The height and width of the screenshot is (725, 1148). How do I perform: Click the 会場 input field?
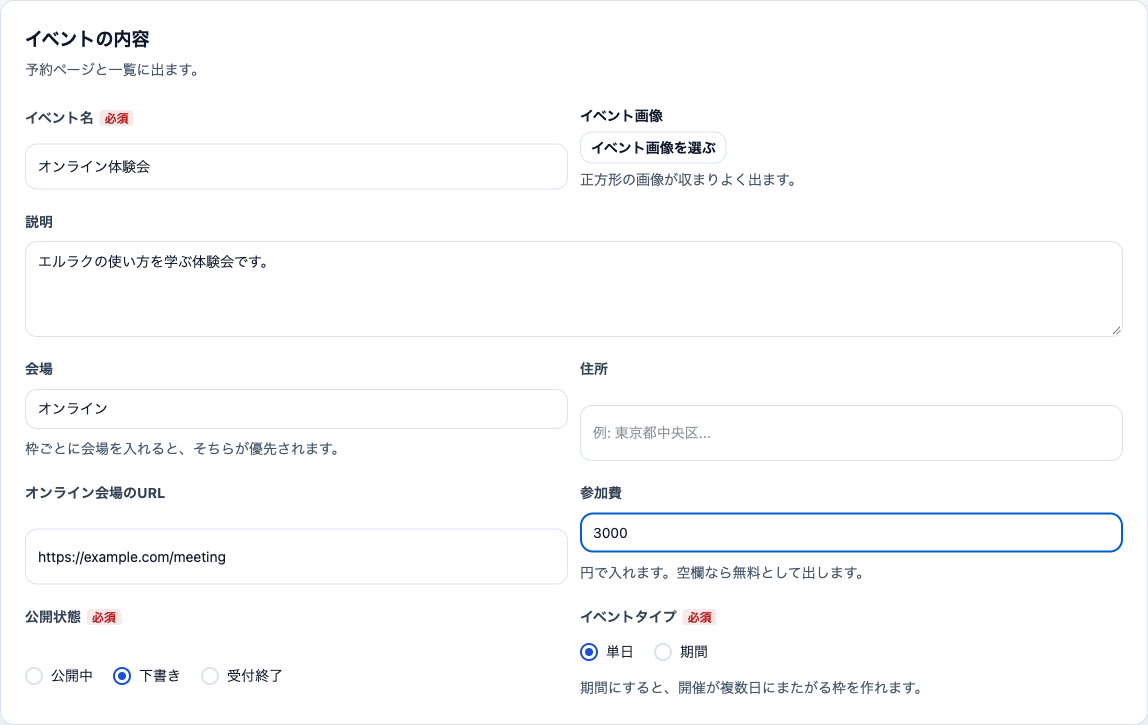tap(296, 409)
